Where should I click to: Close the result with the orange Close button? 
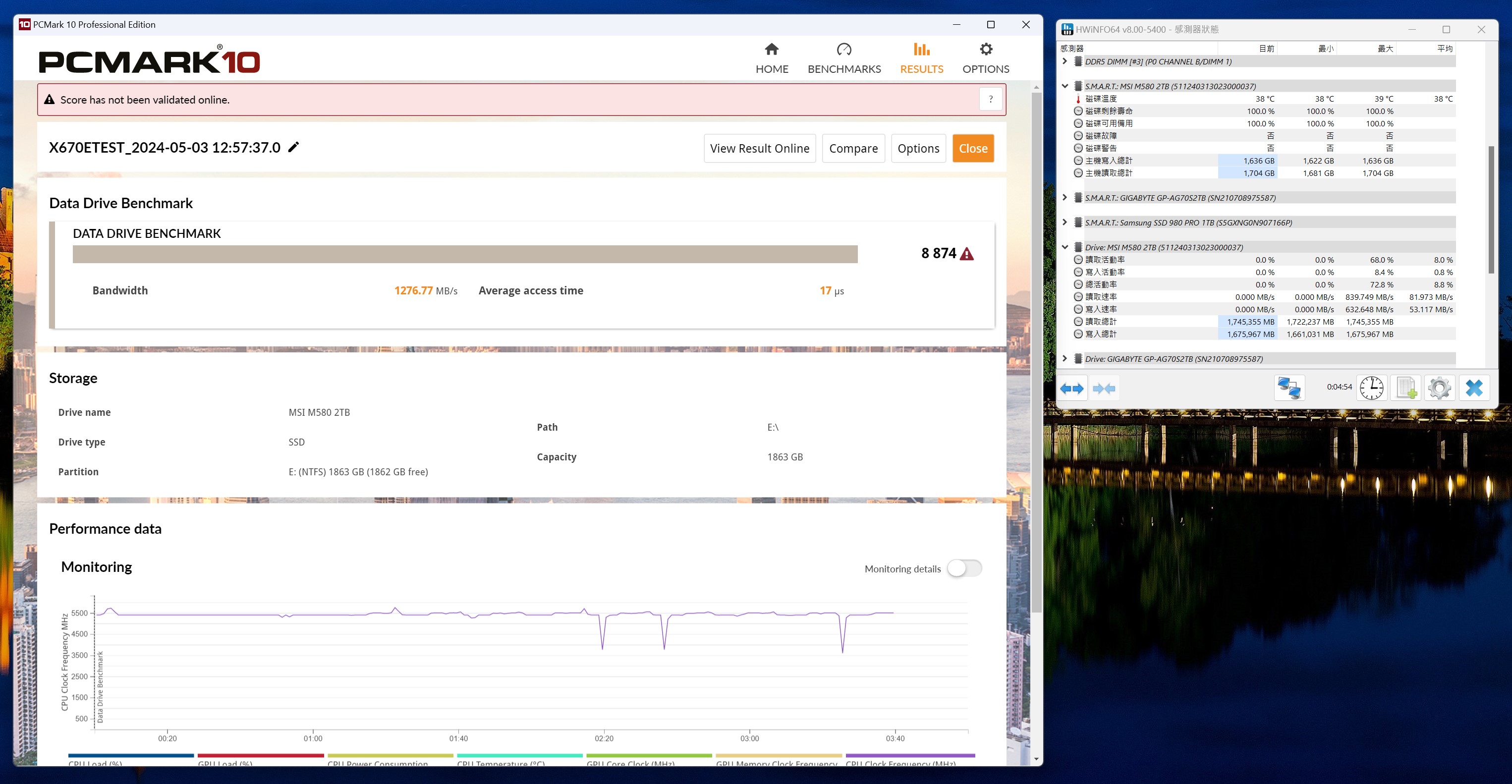[x=973, y=148]
